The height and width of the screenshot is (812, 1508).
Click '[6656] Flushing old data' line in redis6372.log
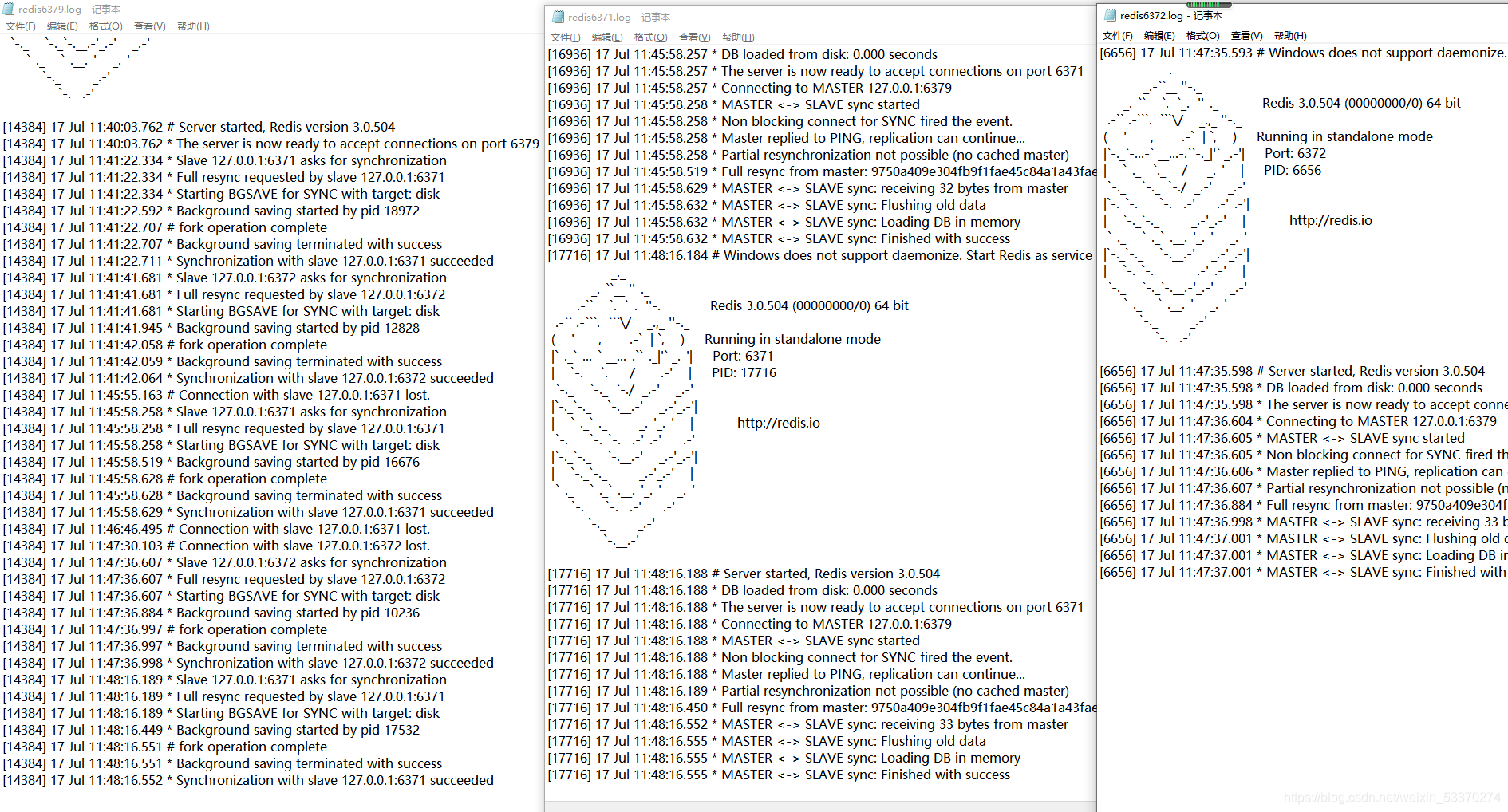click(1304, 538)
